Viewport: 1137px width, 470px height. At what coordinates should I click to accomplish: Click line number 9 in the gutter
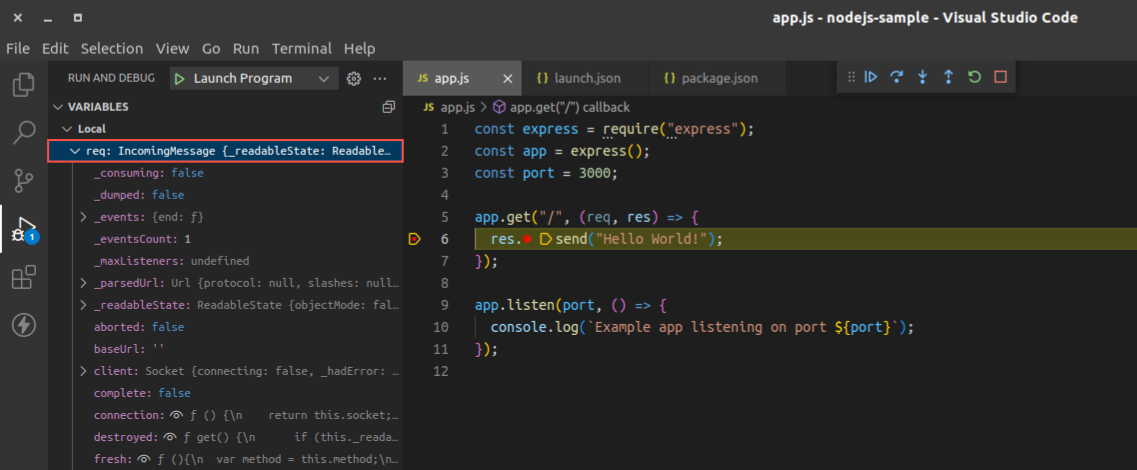[x=445, y=305]
